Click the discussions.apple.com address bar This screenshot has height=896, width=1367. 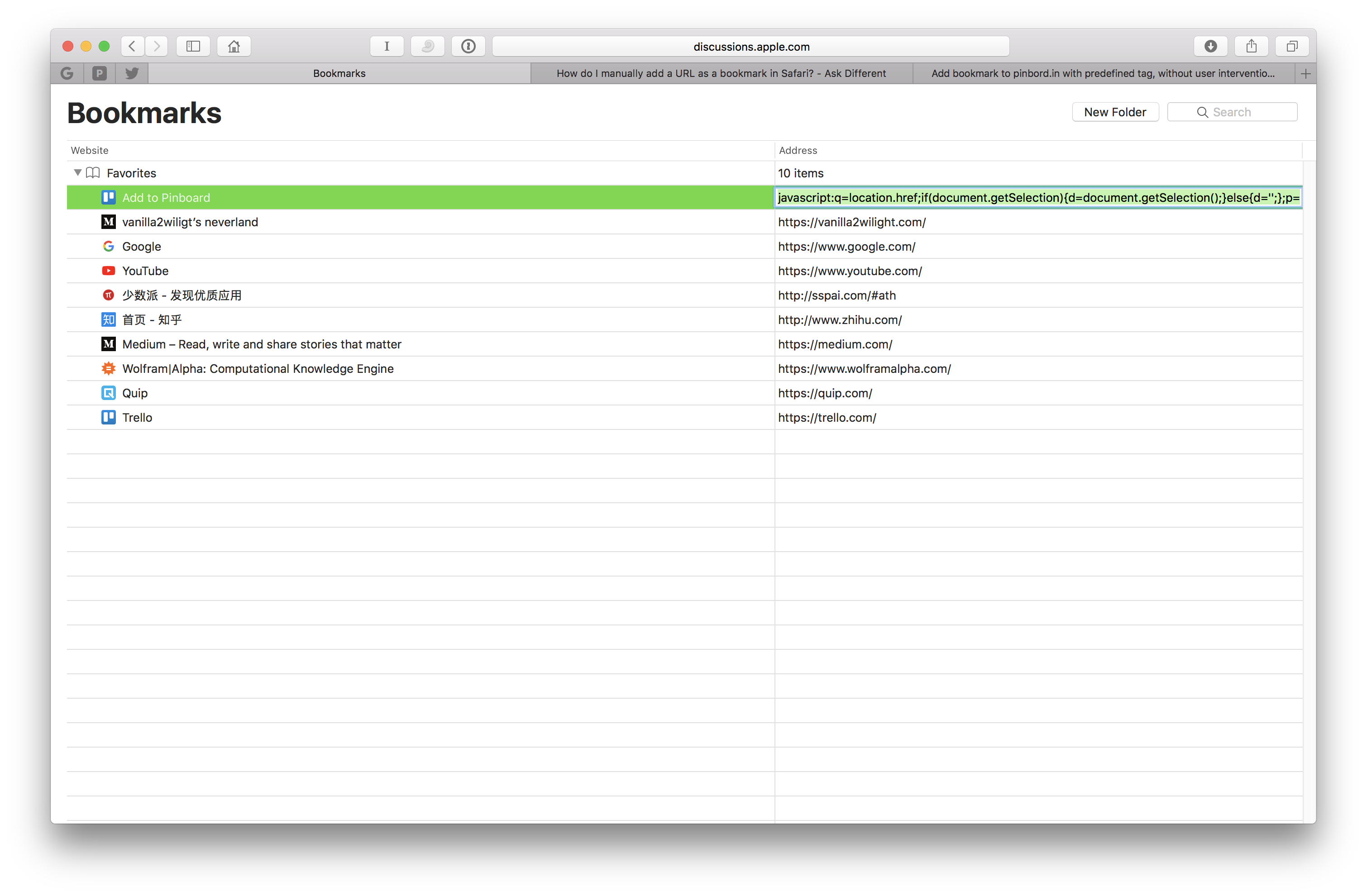click(x=750, y=47)
